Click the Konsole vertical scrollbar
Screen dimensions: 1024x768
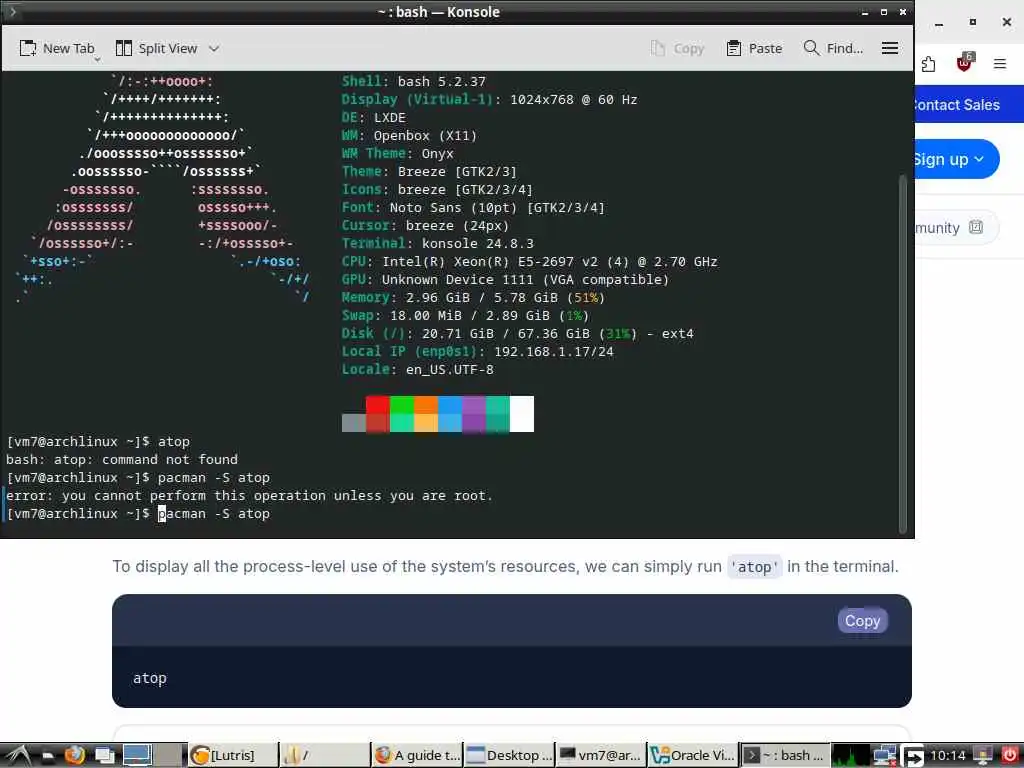(903, 353)
